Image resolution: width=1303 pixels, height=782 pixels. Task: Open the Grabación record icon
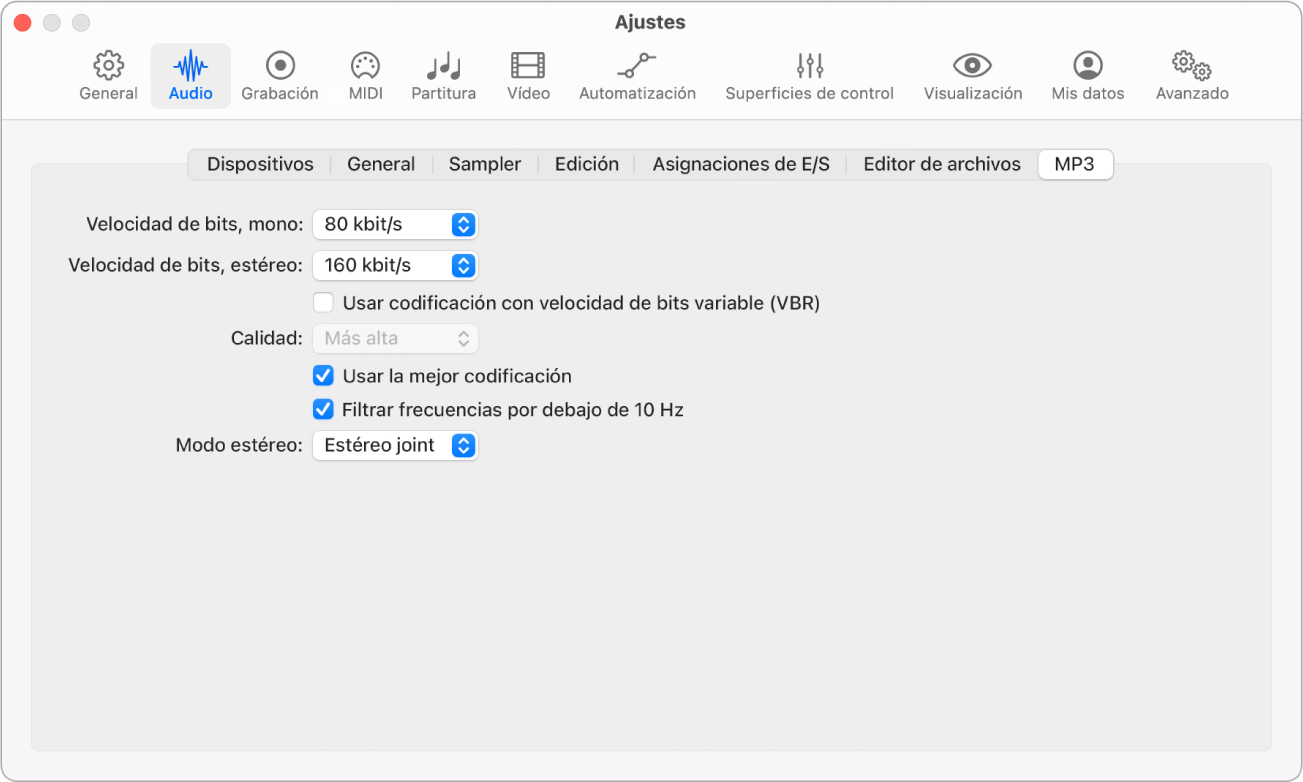(x=280, y=66)
